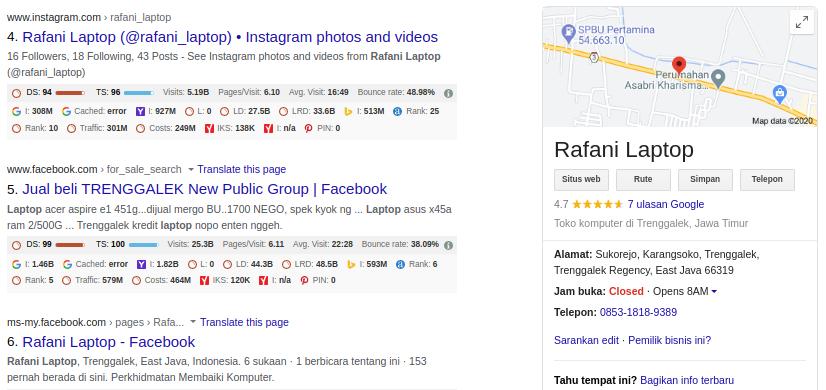
Task: Open Rafani Laptop - Facebook result
Action: [x=109, y=342]
